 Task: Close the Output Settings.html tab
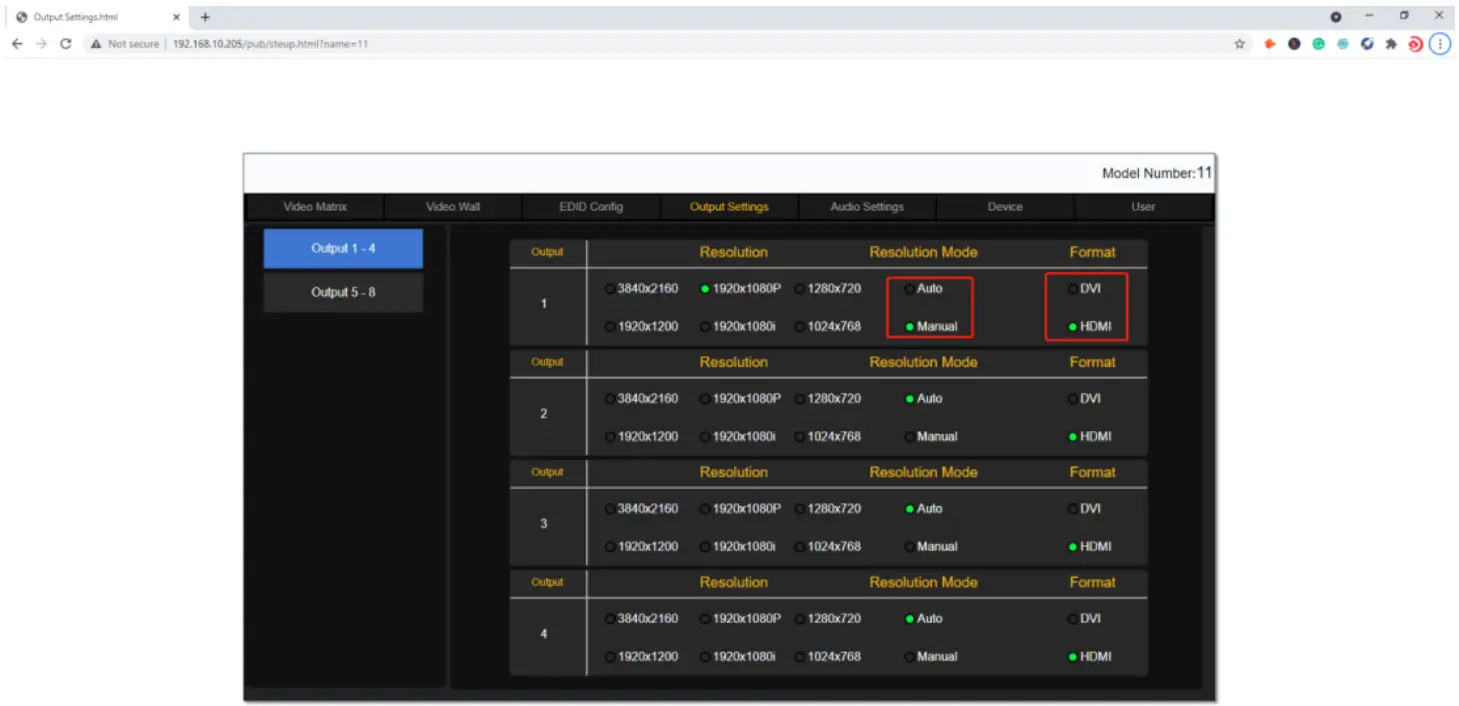click(x=177, y=17)
